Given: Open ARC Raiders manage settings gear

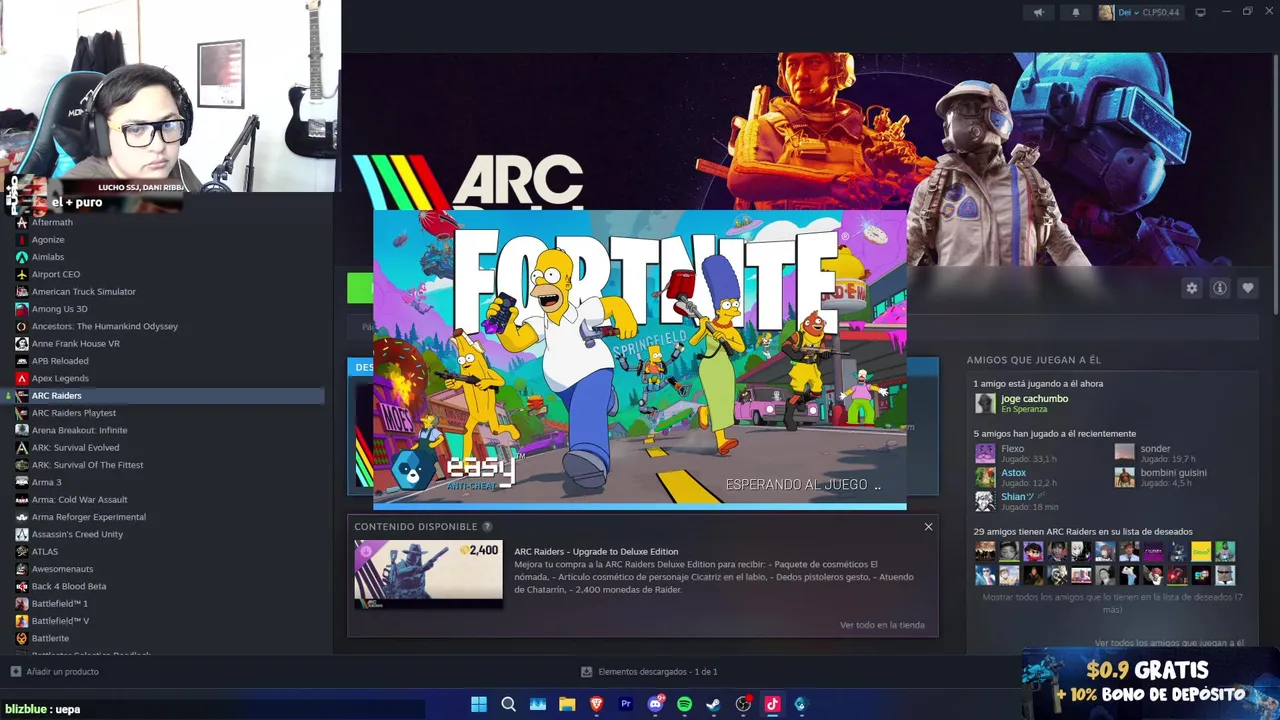Looking at the screenshot, I should [1191, 288].
